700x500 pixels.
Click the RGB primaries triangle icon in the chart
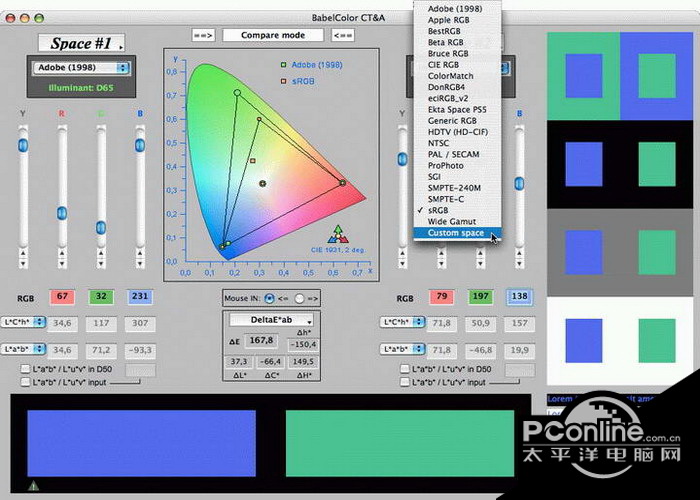coord(338,234)
